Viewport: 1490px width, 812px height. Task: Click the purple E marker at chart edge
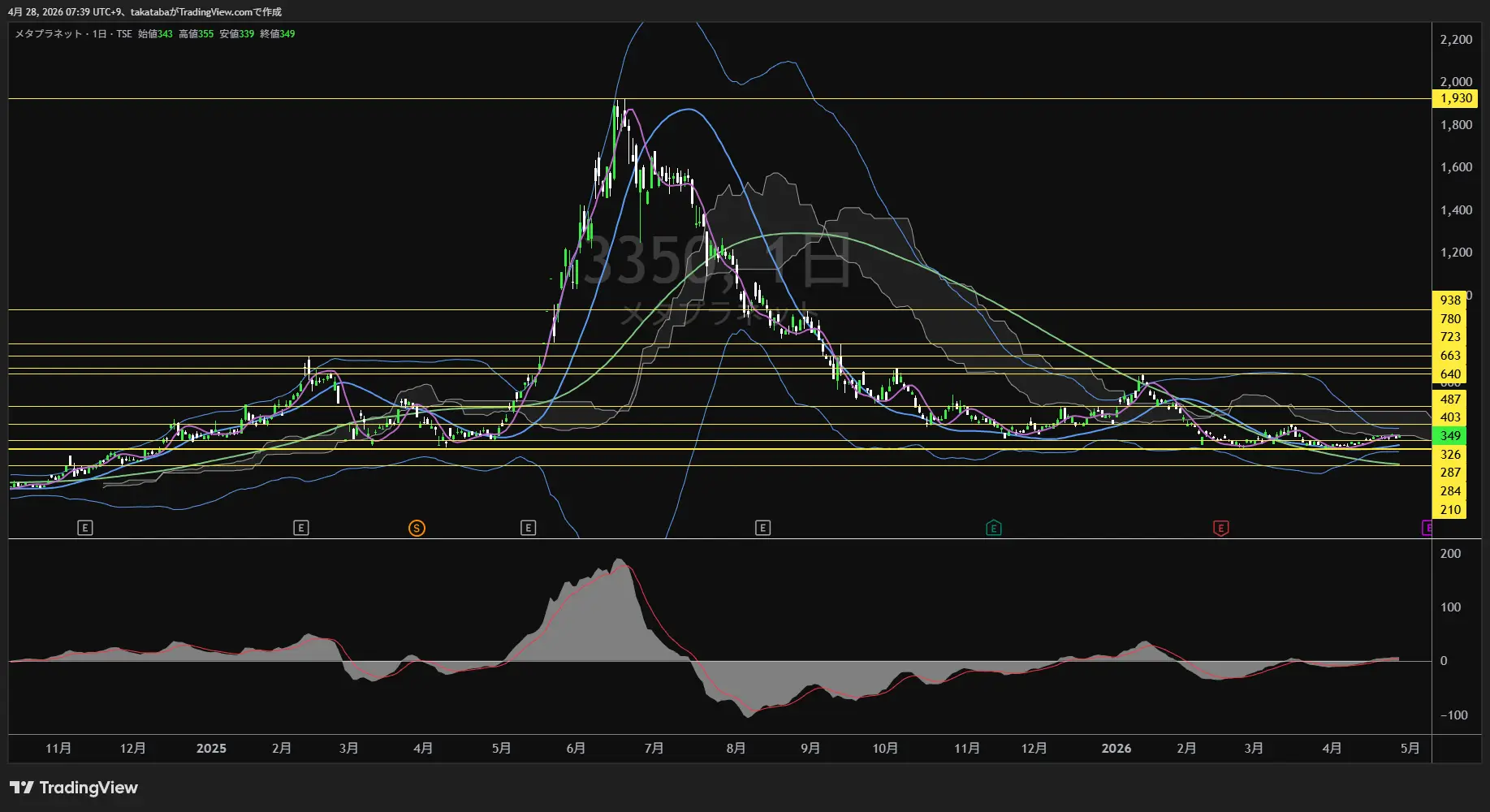[x=1427, y=529]
